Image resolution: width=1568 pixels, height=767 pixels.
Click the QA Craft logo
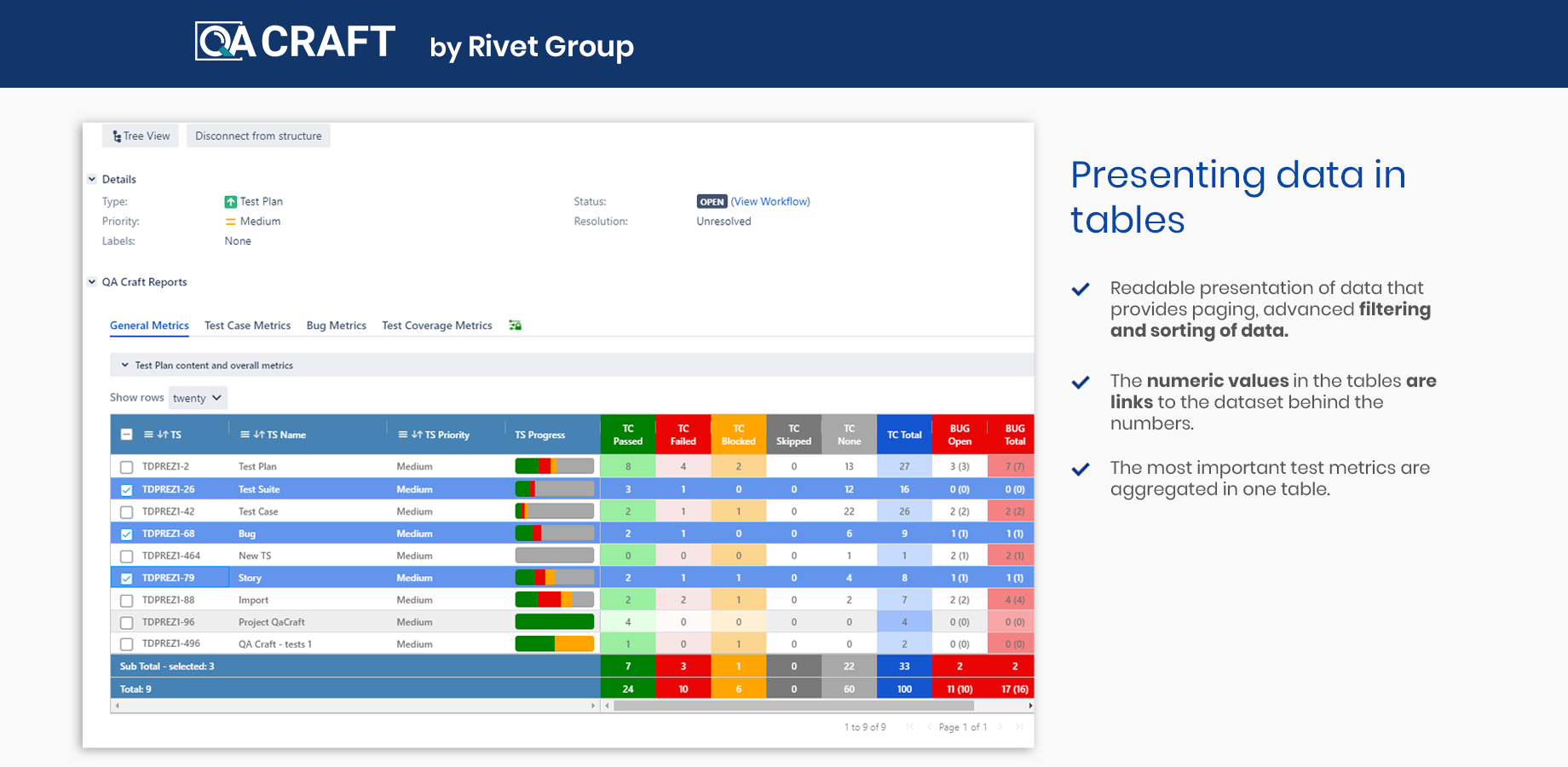pyautogui.click(x=295, y=41)
